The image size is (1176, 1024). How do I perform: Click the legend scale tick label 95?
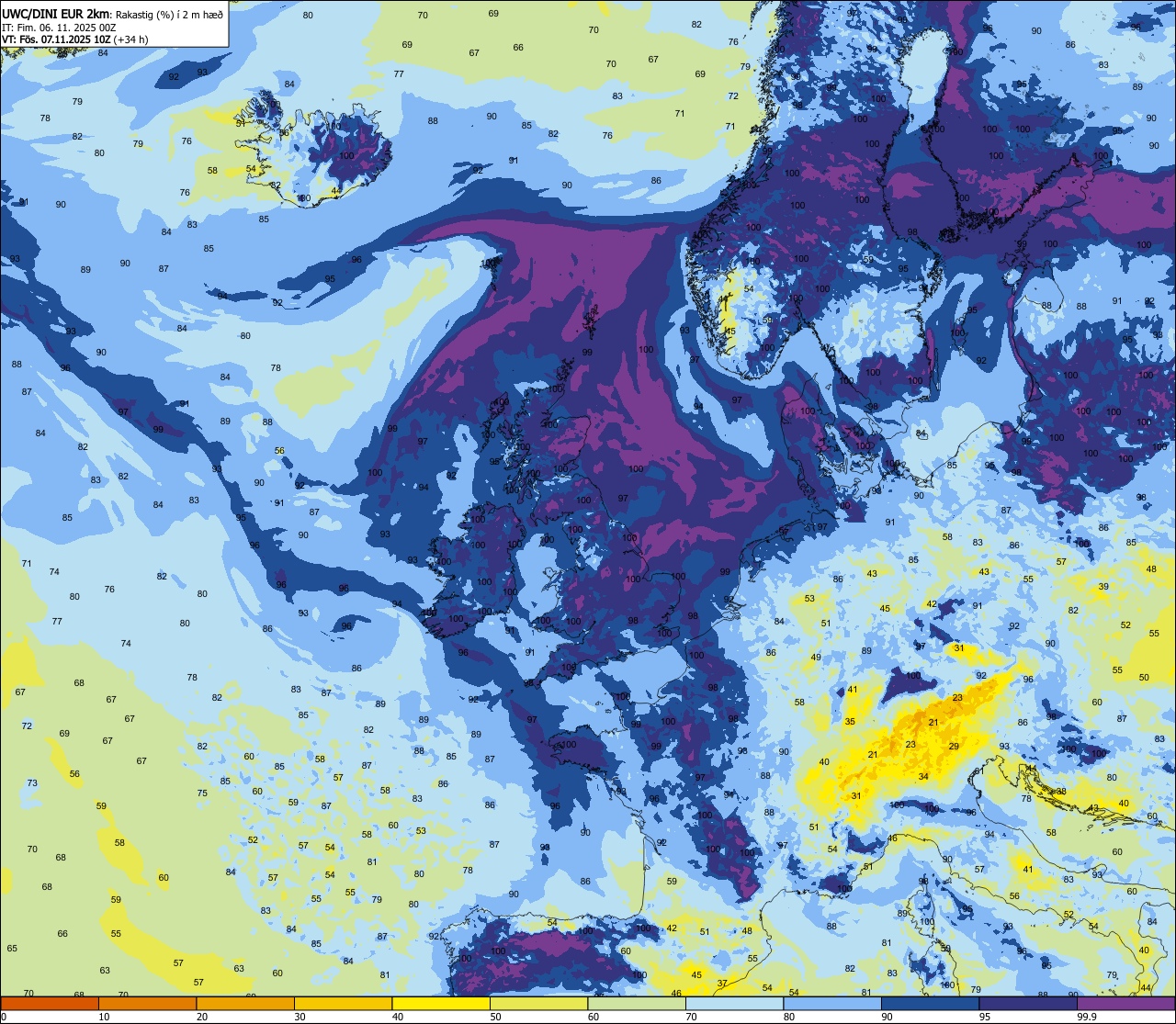985,1017
